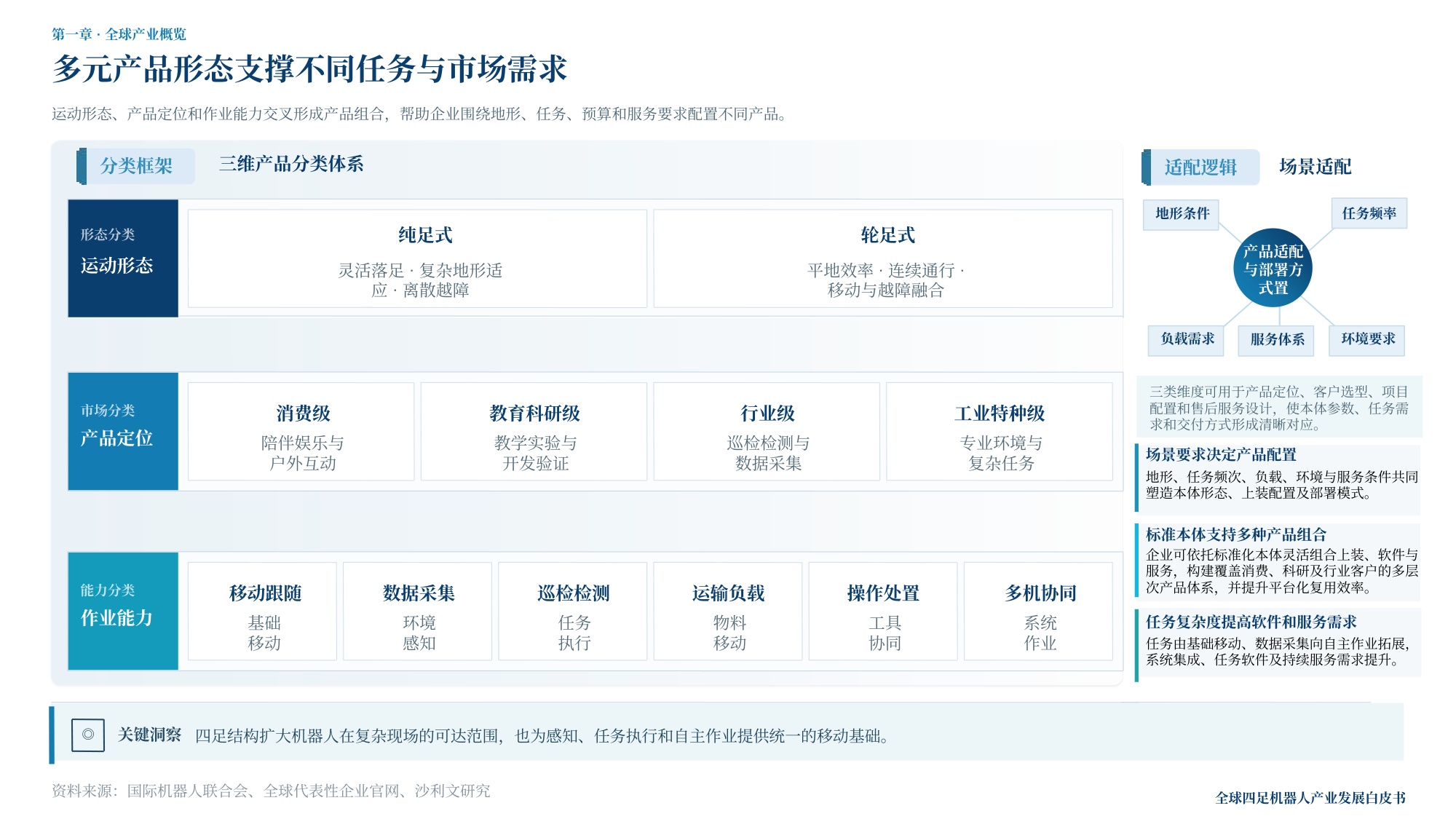Select the 教育科研级 product card
The height and width of the screenshot is (819, 1456).
click(x=534, y=432)
